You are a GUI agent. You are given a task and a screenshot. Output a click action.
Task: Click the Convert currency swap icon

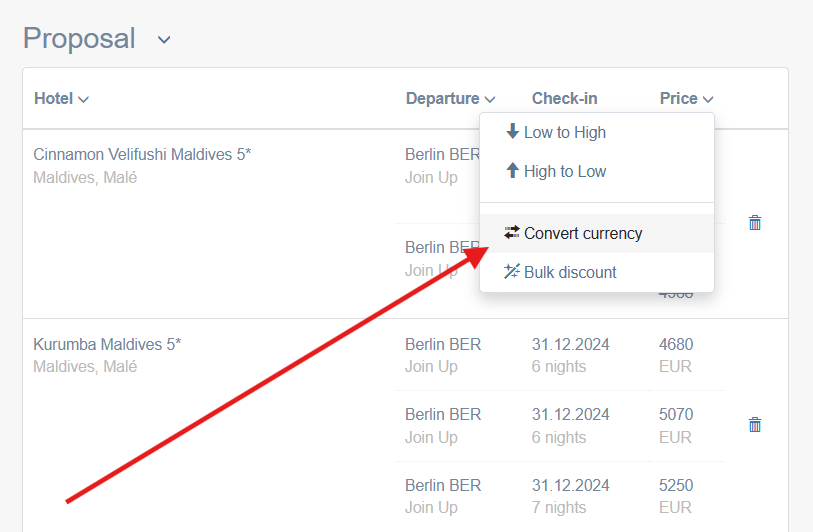[512, 233]
